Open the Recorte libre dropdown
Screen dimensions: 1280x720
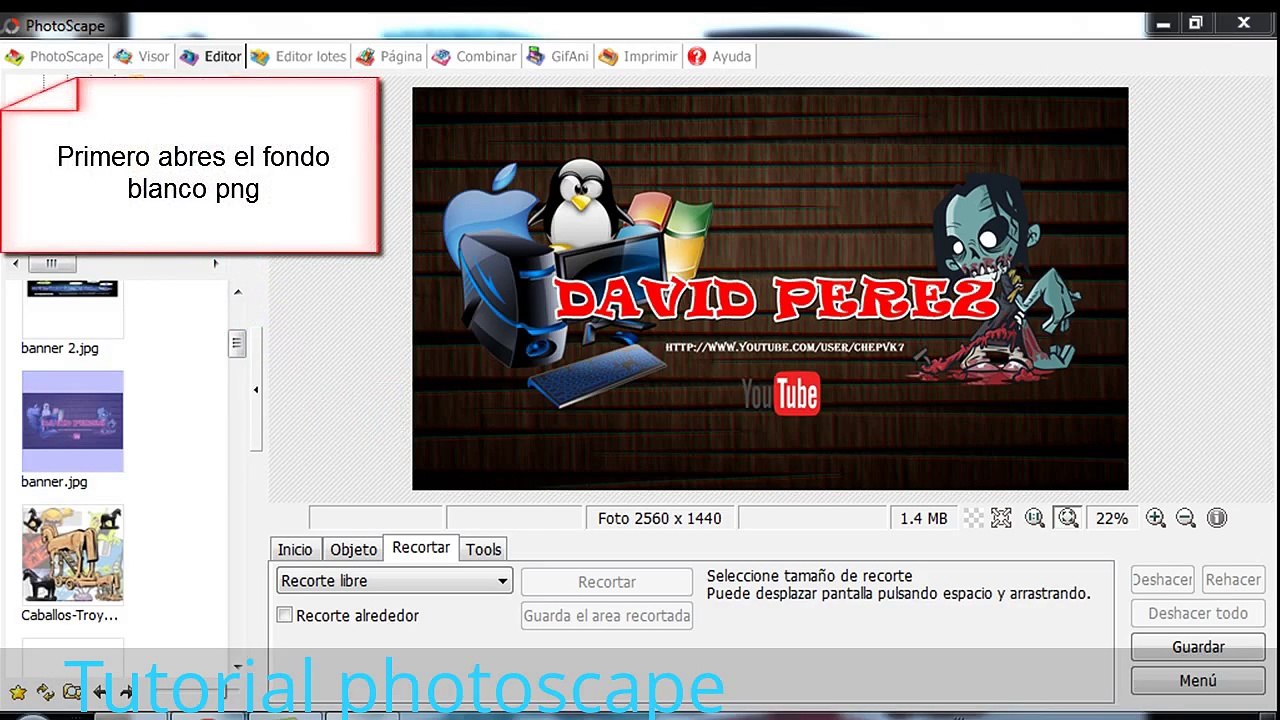click(394, 581)
